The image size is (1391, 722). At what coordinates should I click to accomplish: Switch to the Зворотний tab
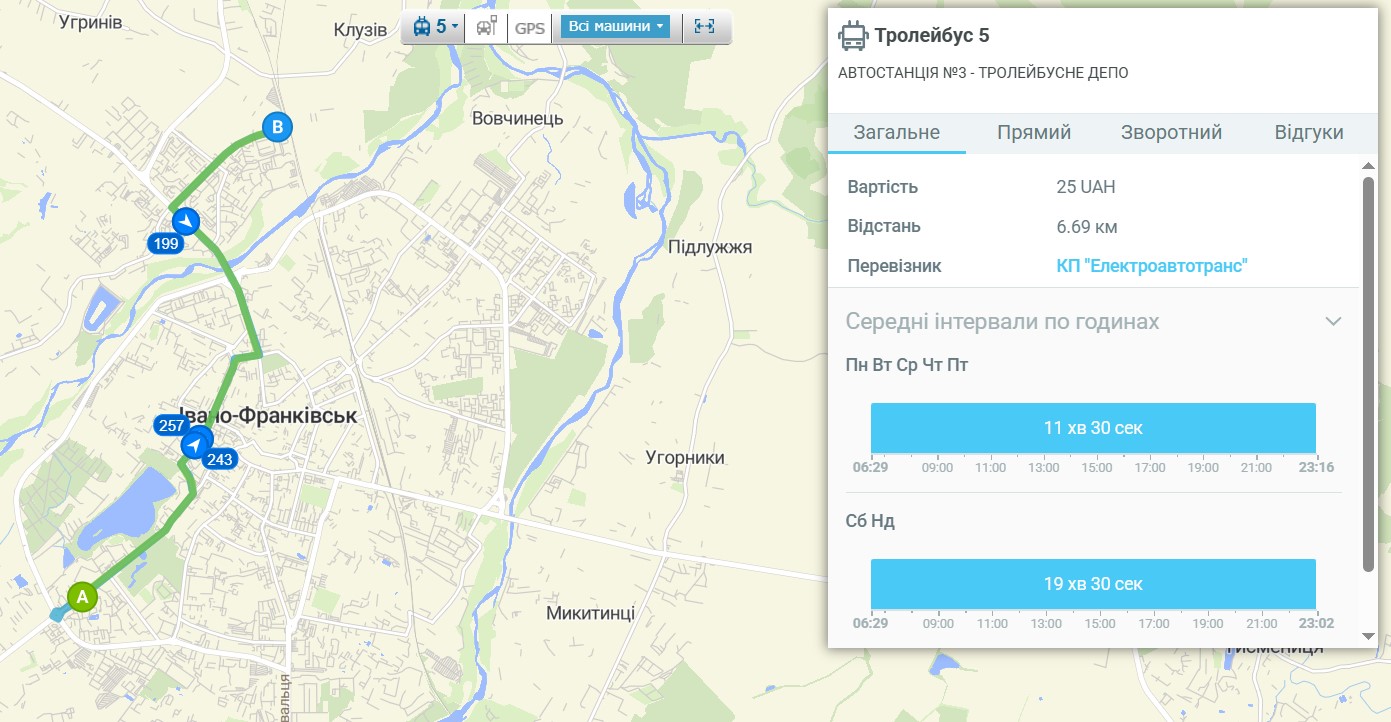[x=1171, y=133]
